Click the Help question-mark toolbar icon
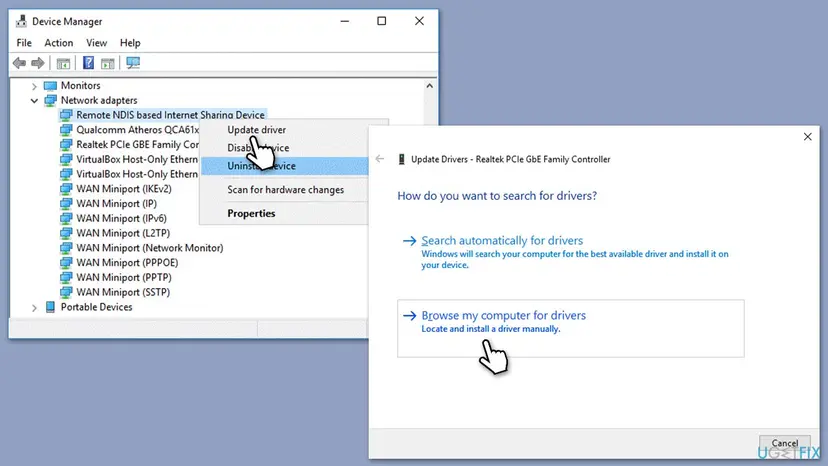 (x=88, y=63)
